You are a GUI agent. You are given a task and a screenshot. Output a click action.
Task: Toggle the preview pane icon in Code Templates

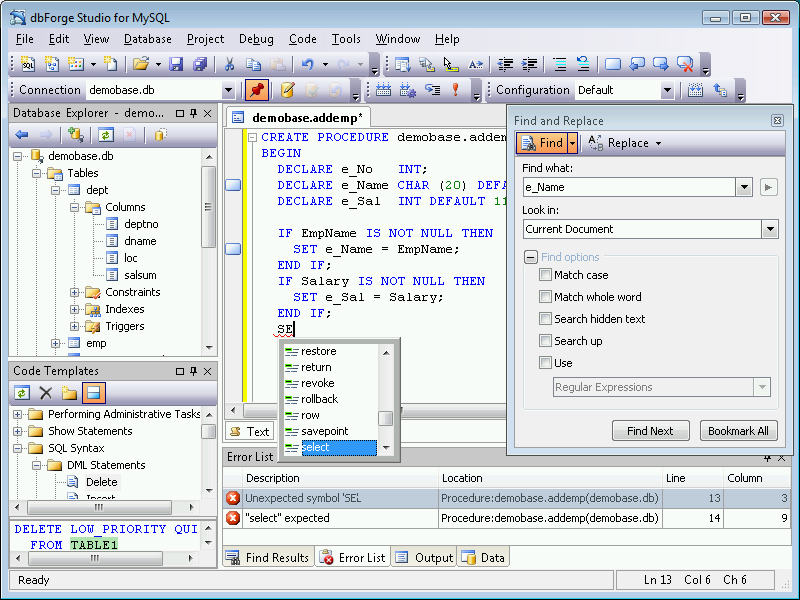(x=93, y=393)
